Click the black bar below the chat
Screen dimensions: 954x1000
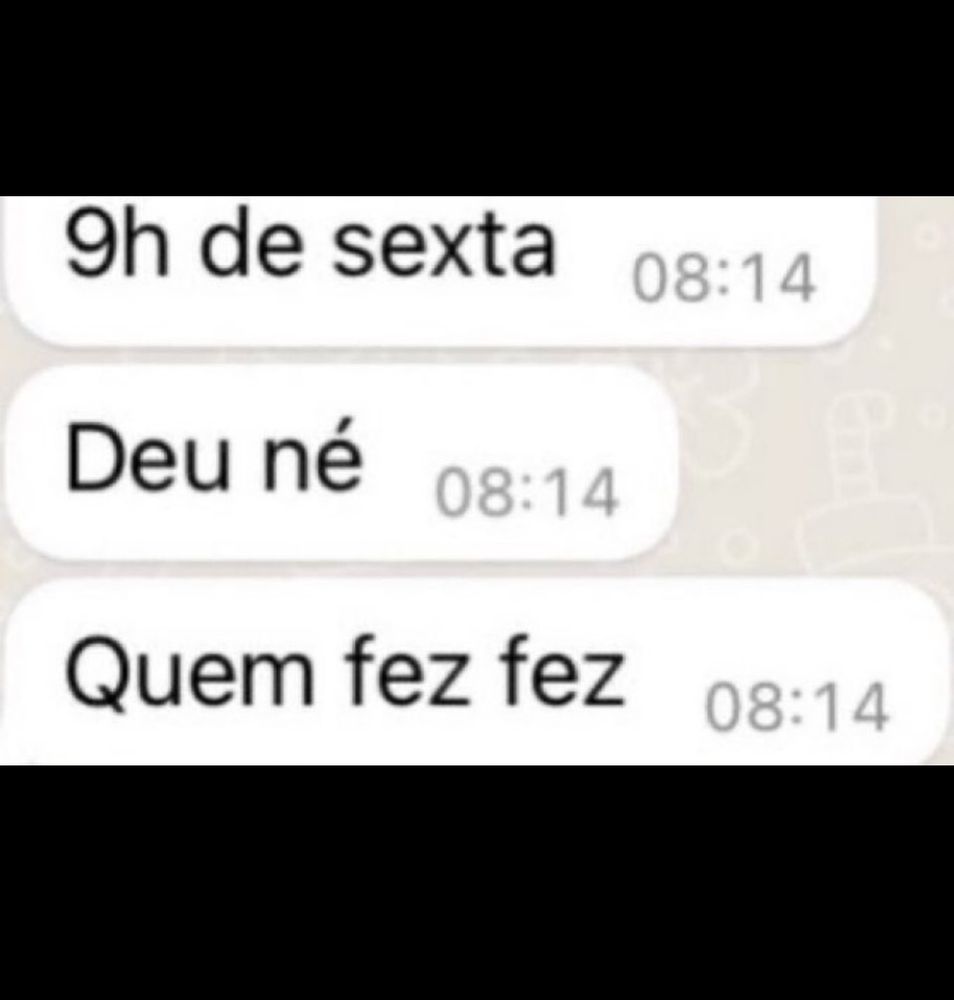pyautogui.click(x=477, y=883)
